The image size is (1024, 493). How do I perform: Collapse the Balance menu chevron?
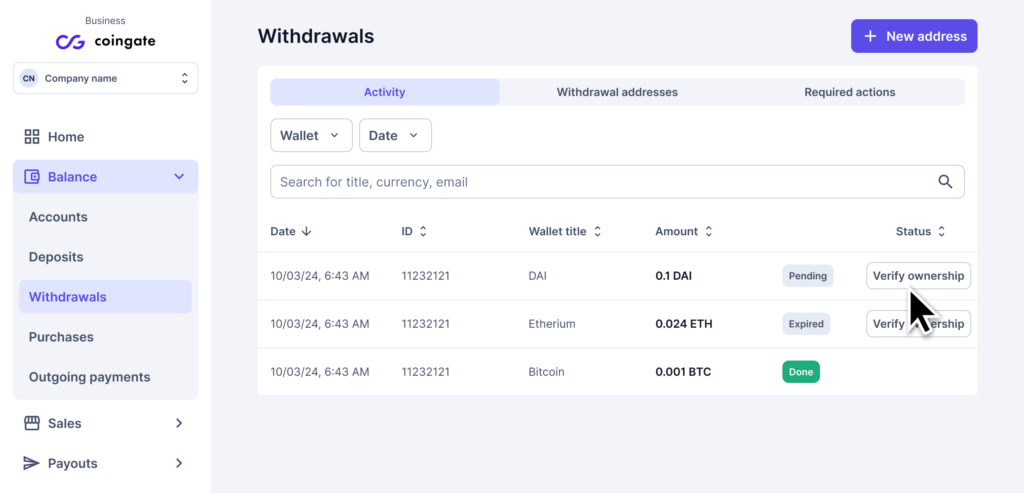tap(179, 177)
